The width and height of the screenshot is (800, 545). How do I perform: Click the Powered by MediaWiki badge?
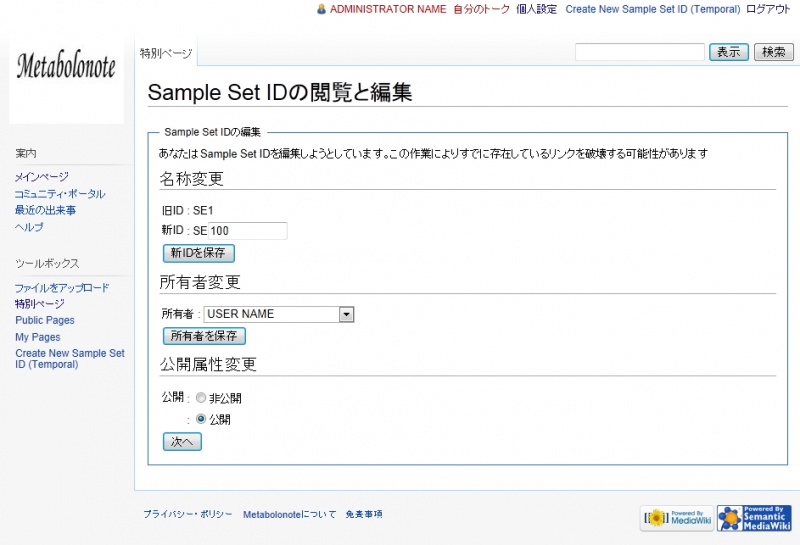coord(677,517)
